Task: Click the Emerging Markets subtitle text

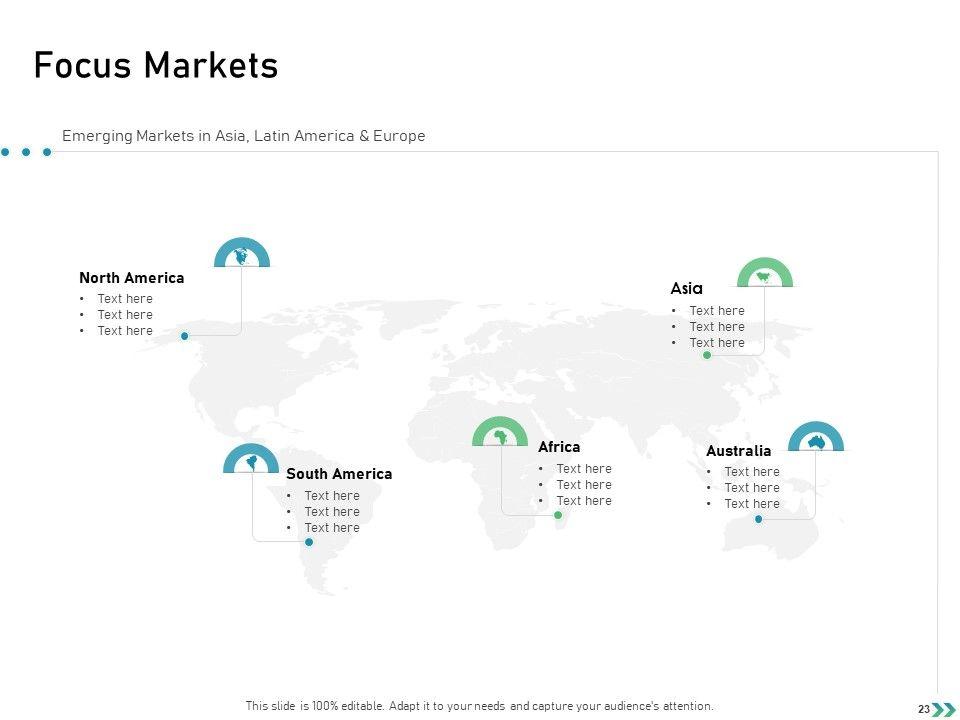Action: (x=243, y=136)
